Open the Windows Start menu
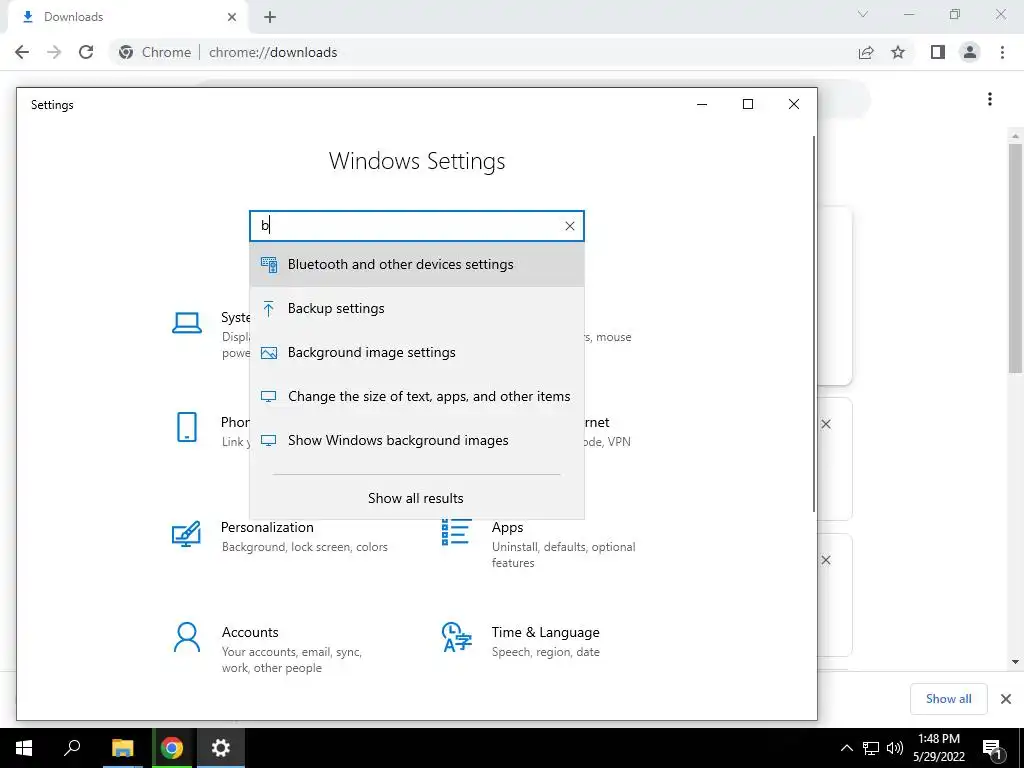Screen dimensions: 1024x768 (24, 748)
